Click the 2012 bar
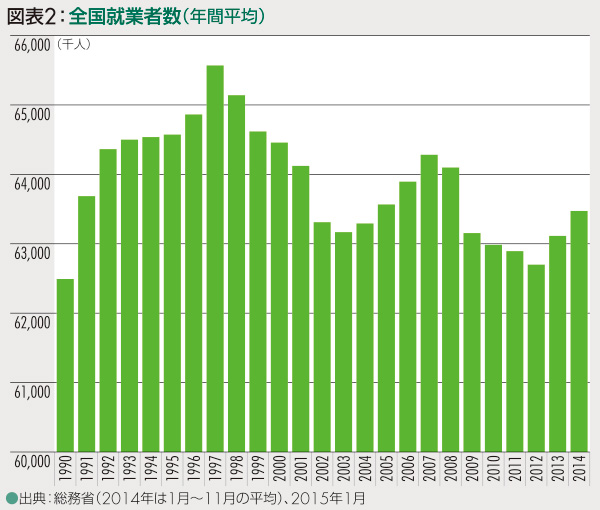Image resolution: width=600 pixels, height=510 pixels. pos(536,358)
